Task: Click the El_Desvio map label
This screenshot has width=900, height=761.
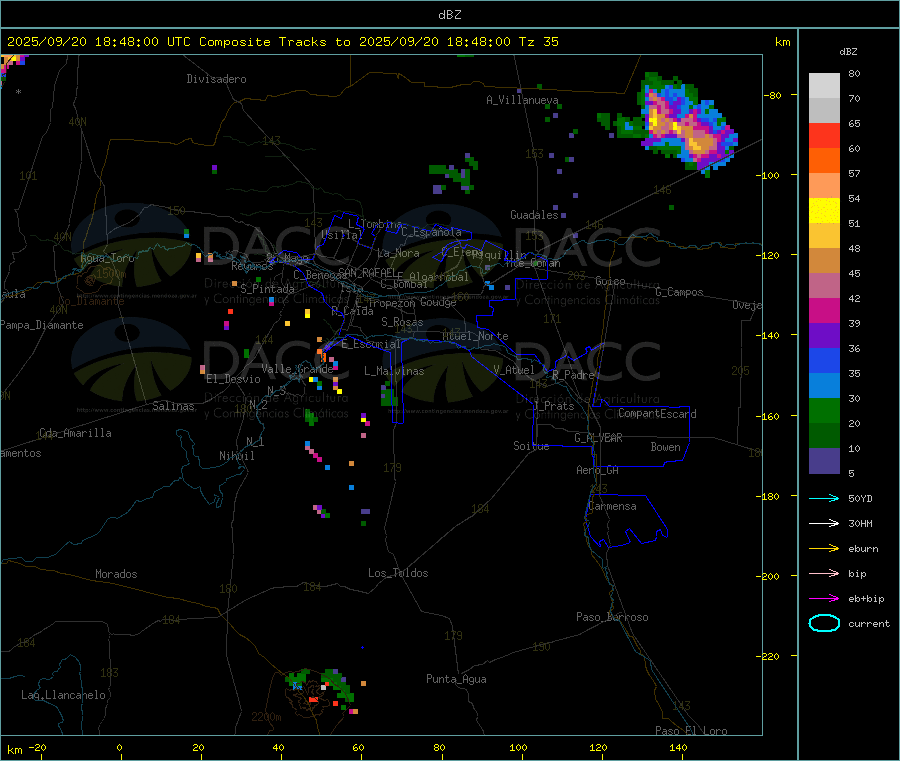Action: [x=234, y=379]
